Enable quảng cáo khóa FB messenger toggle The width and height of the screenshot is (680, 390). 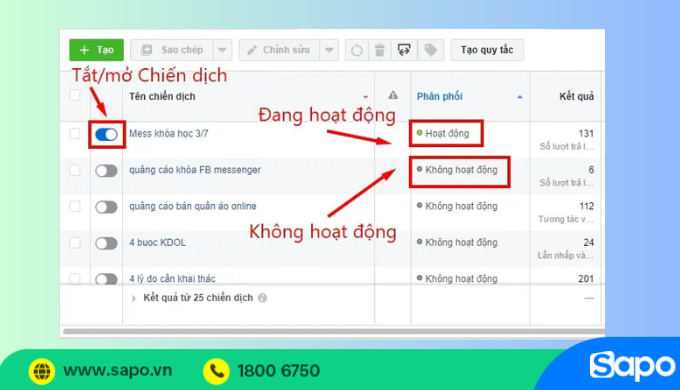(x=106, y=171)
